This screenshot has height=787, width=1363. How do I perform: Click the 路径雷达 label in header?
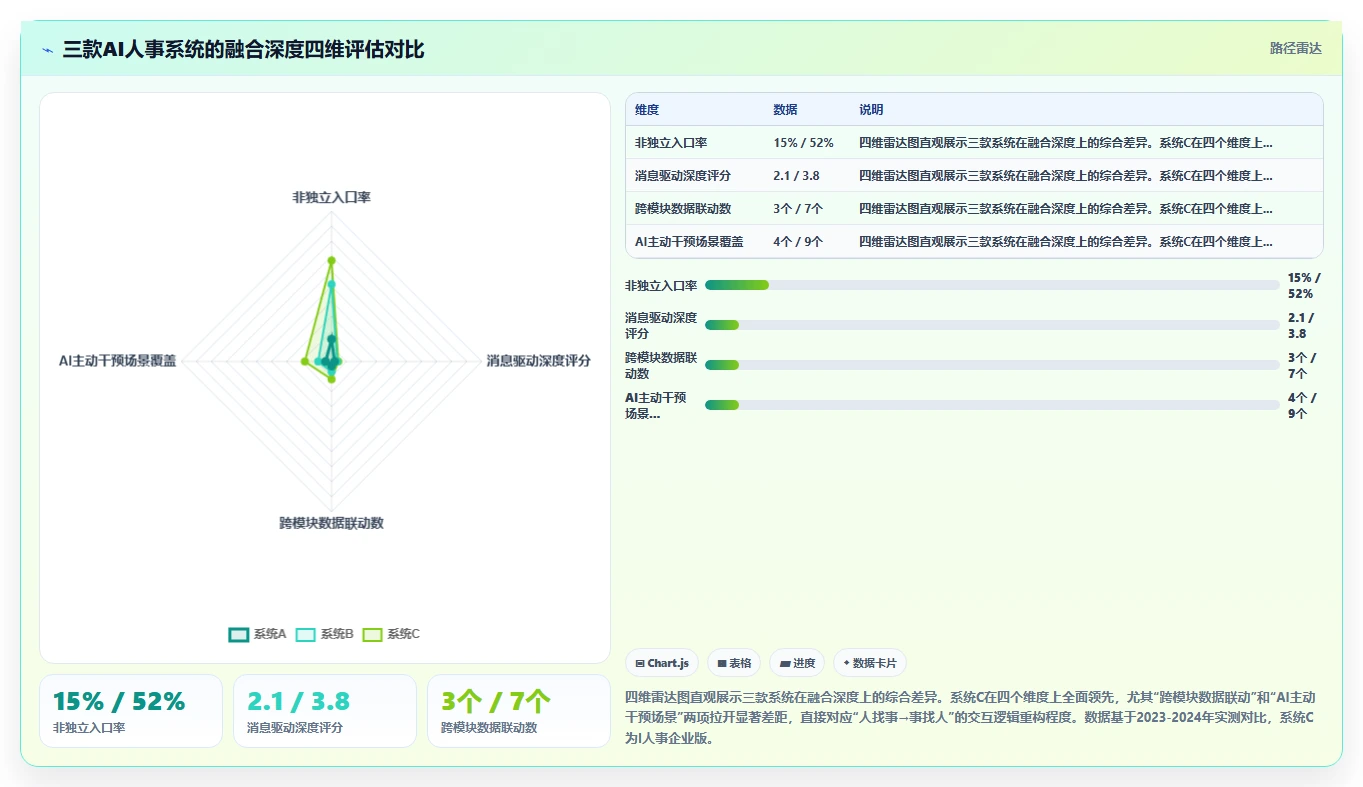pyautogui.click(x=1296, y=48)
